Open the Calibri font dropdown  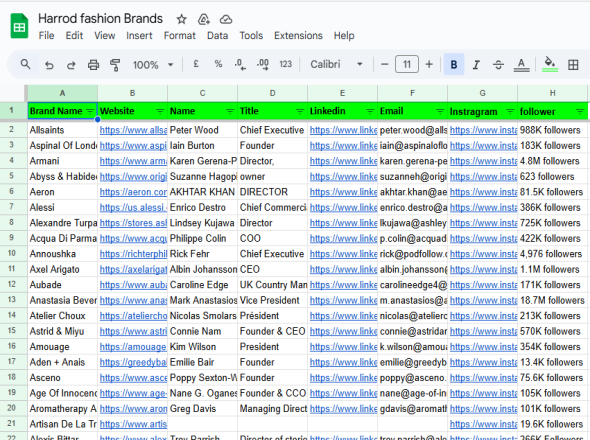pyautogui.click(x=336, y=64)
